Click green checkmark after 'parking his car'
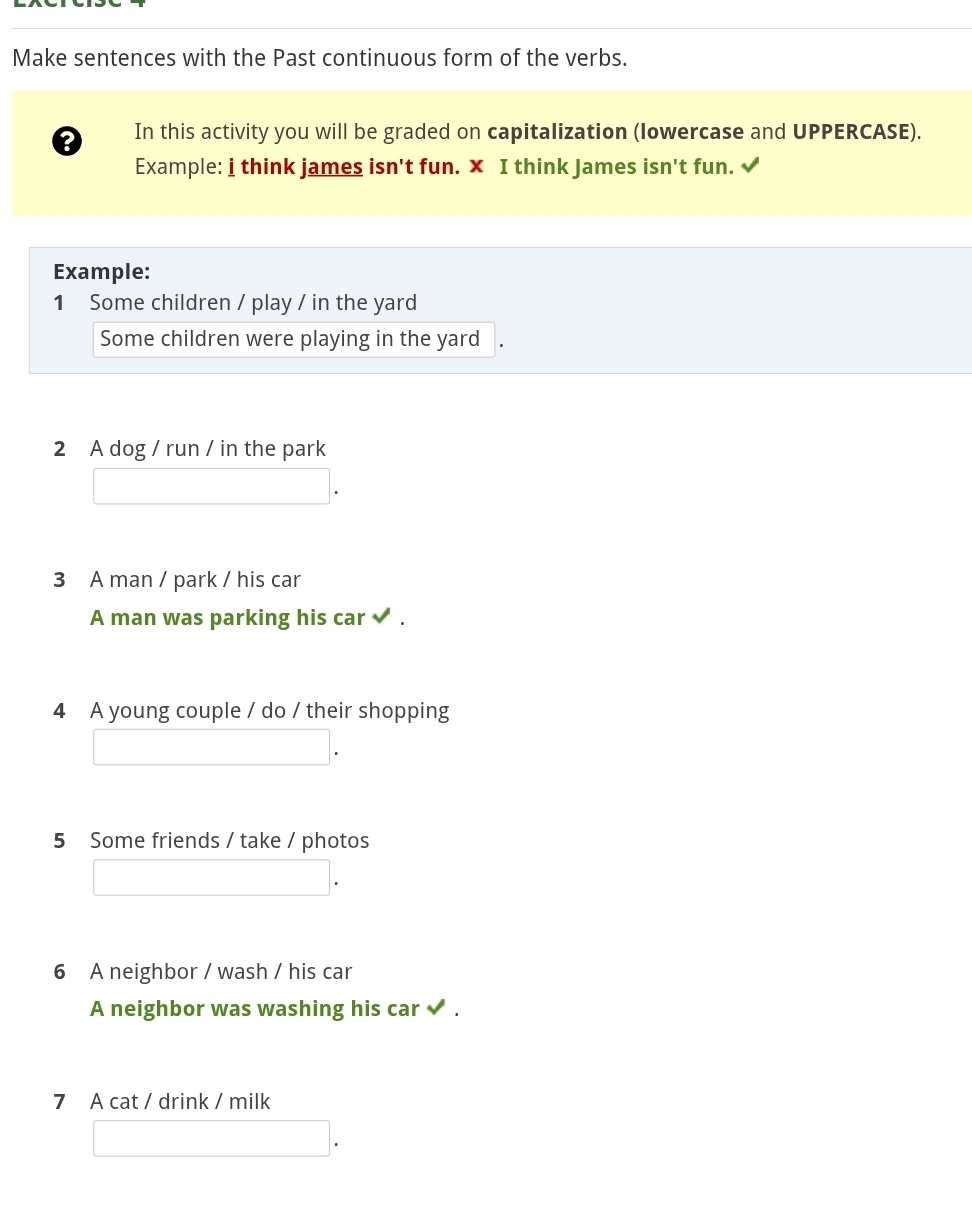Image resolution: width=972 pixels, height=1220 pixels. (380, 617)
